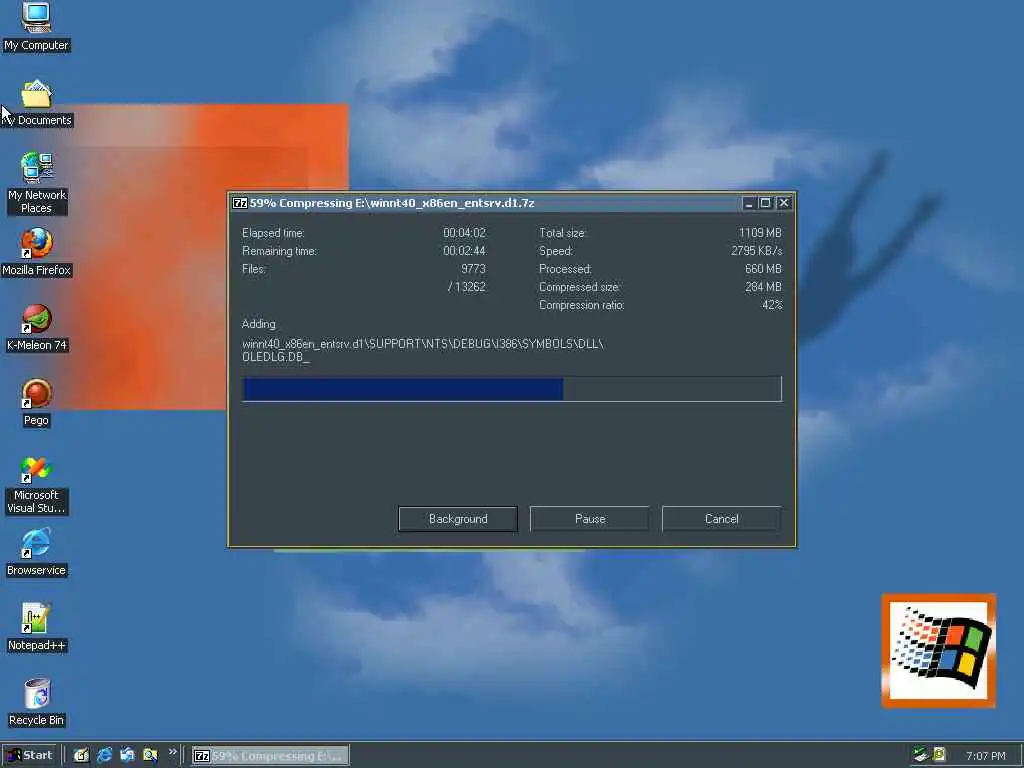Launch Internet Explorer from quick launch
Image resolution: width=1024 pixels, height=768 pixels.
[x=104, y=756]
